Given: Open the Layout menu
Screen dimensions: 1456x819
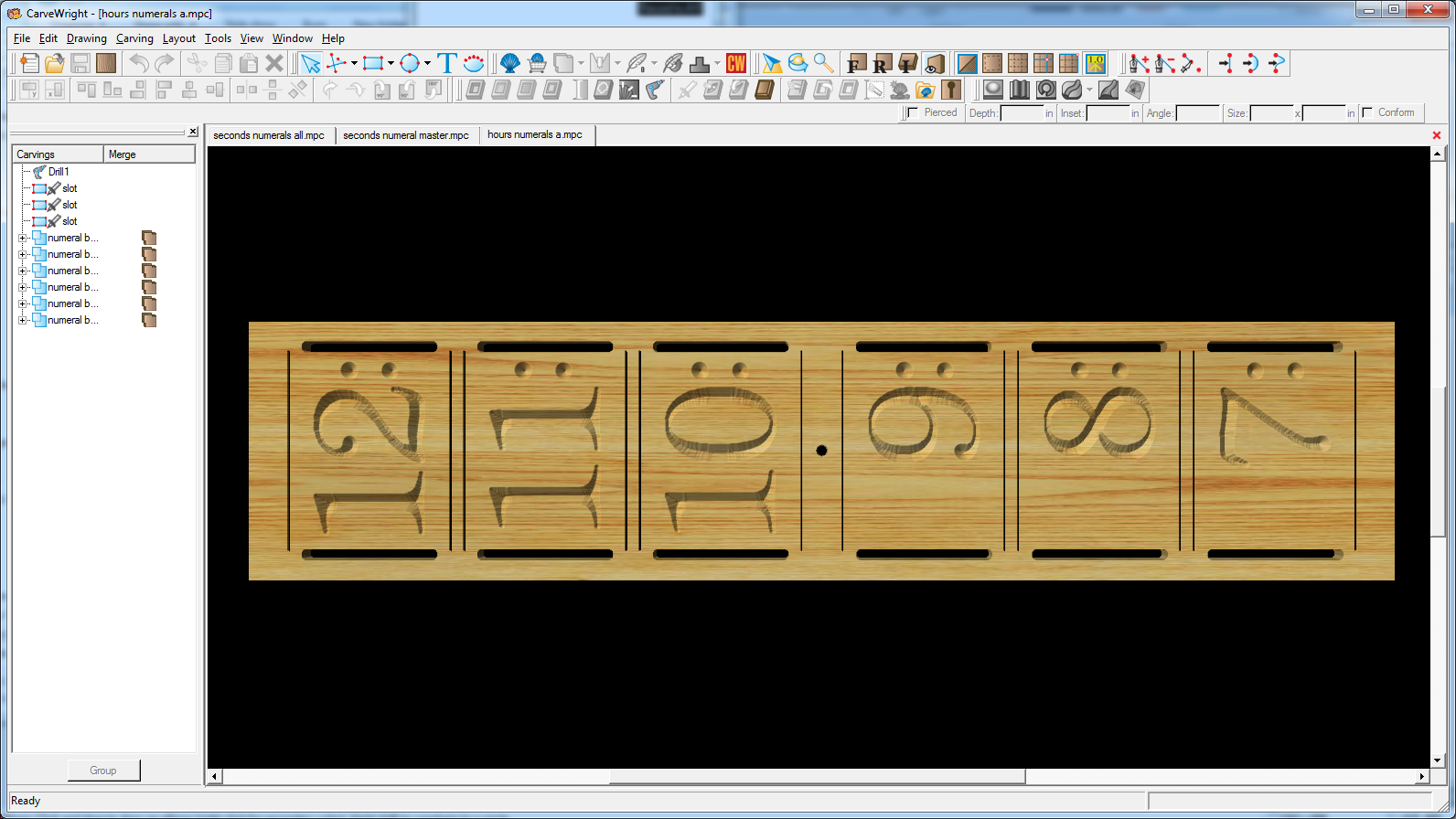Looking at the screenshot, I should pyautogui.click(x=179, y=38).
